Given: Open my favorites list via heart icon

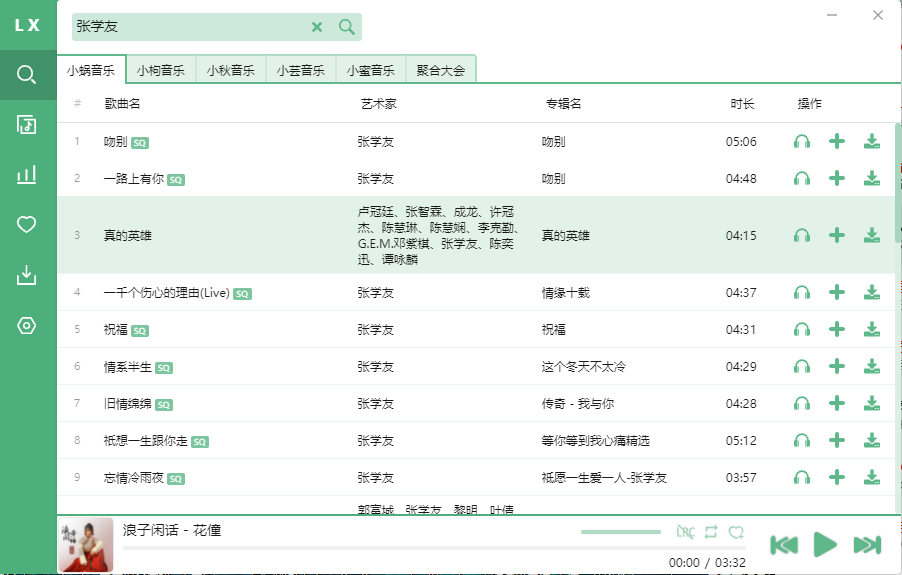Looking at the screenshot, I should pyautogui.click(x=27, y=225).
